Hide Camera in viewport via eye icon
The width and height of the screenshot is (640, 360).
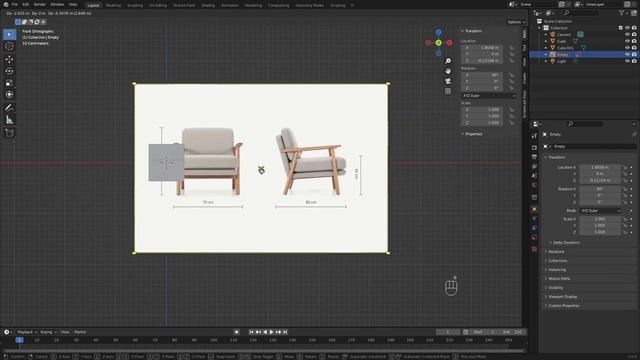627,34
